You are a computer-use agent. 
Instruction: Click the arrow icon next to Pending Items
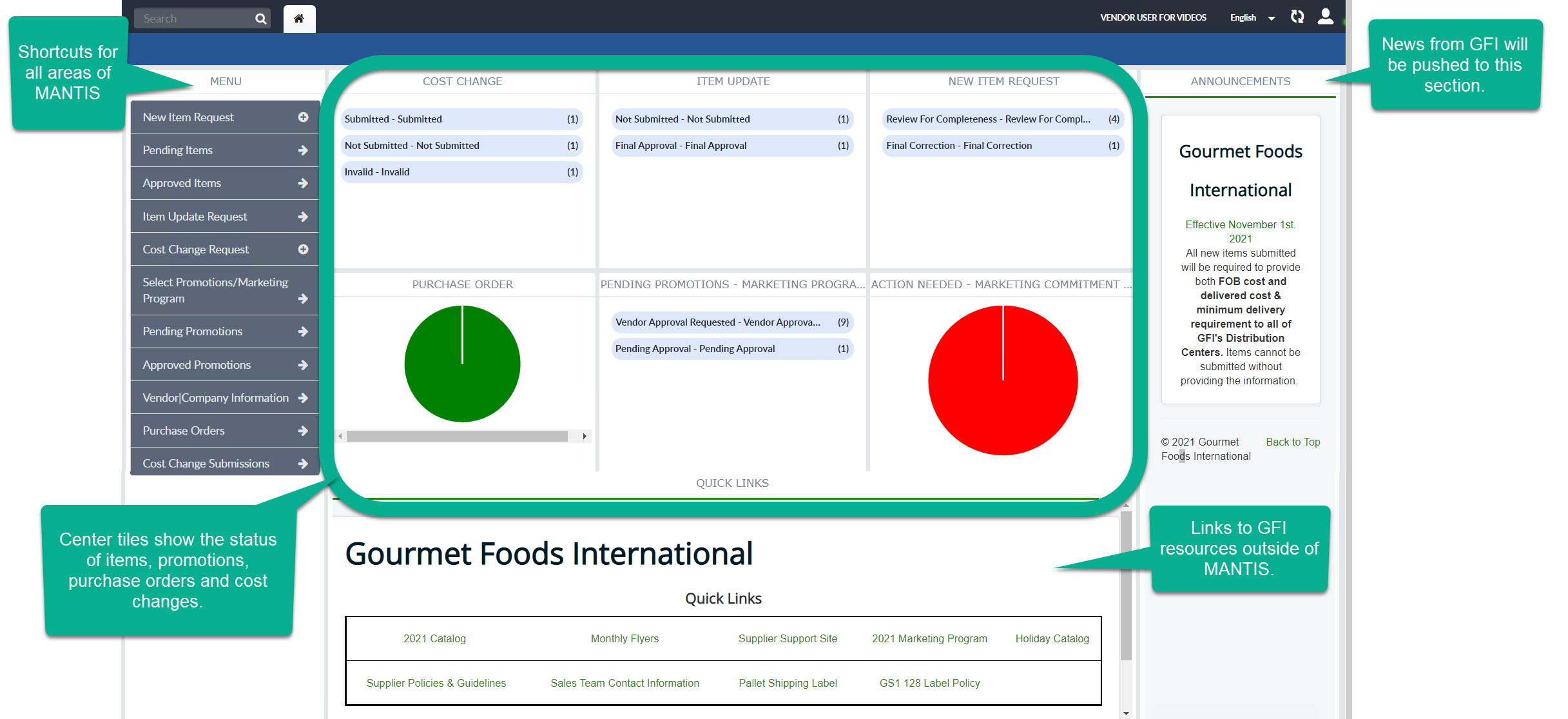(303, 150)
